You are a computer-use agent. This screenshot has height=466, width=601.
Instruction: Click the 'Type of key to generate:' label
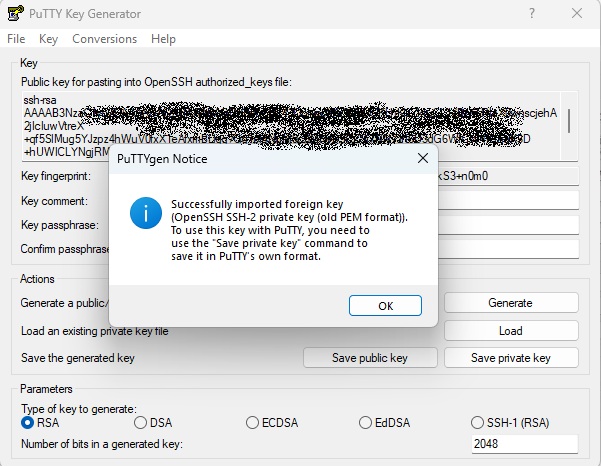coord(79,409)
